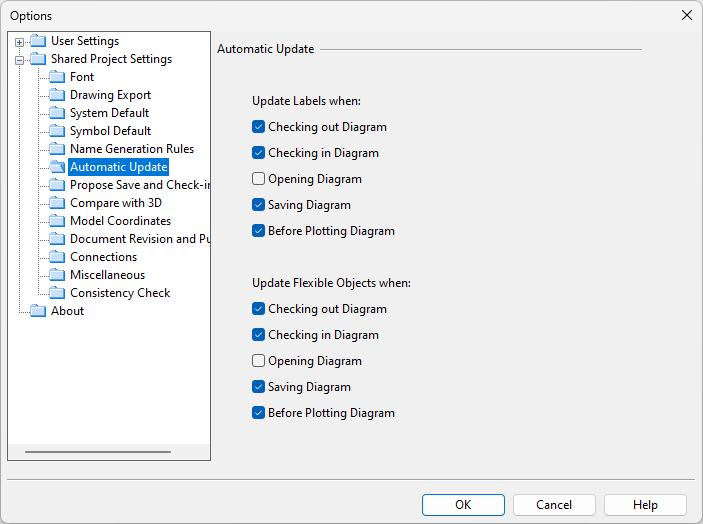Click the Name Generation Rules folder icon
This screenshot has width=703, height=524.
click(x=57, y=149)
